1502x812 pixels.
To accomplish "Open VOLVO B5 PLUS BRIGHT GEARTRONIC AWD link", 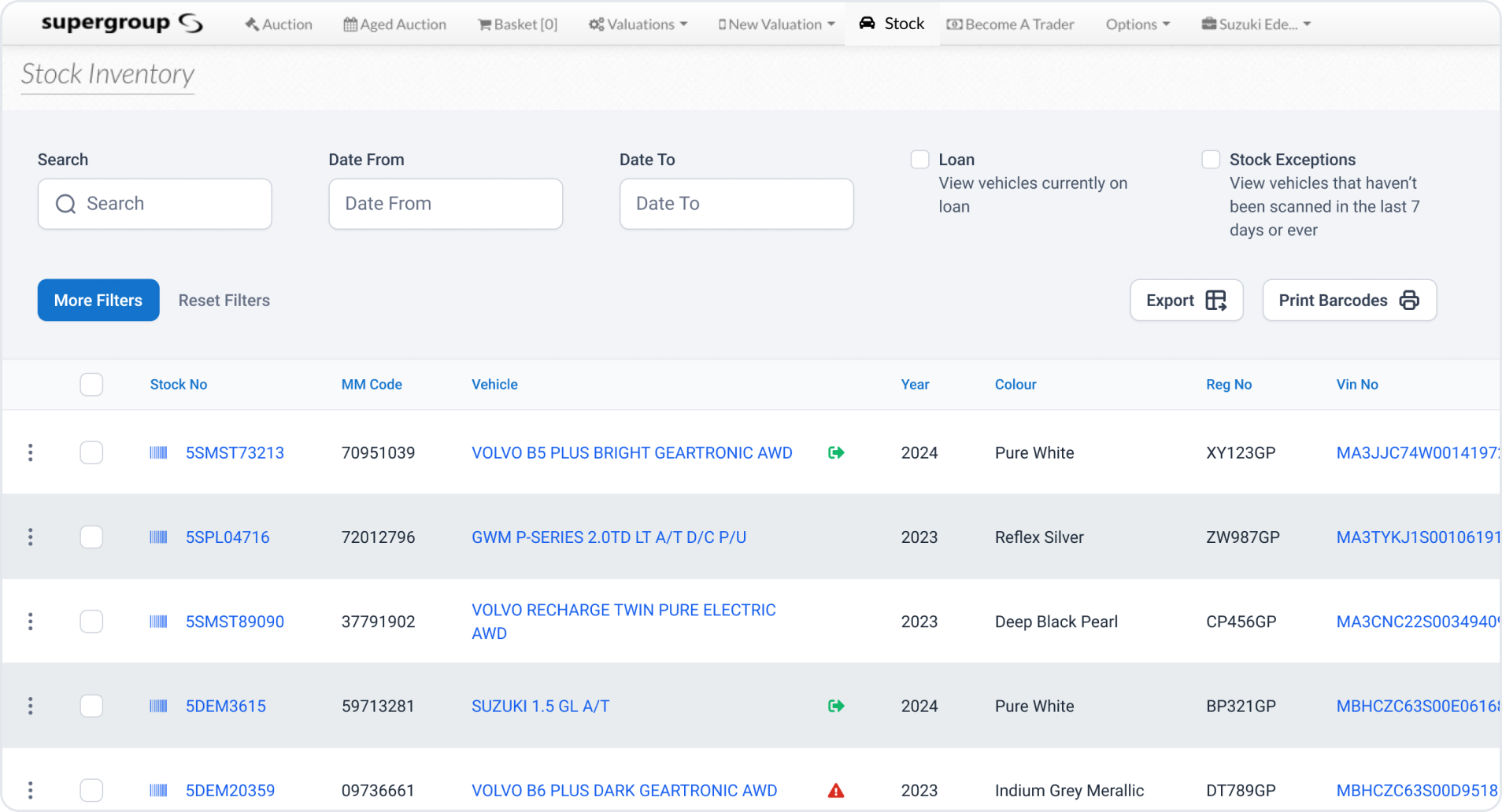I will click(x=632, y=452).
